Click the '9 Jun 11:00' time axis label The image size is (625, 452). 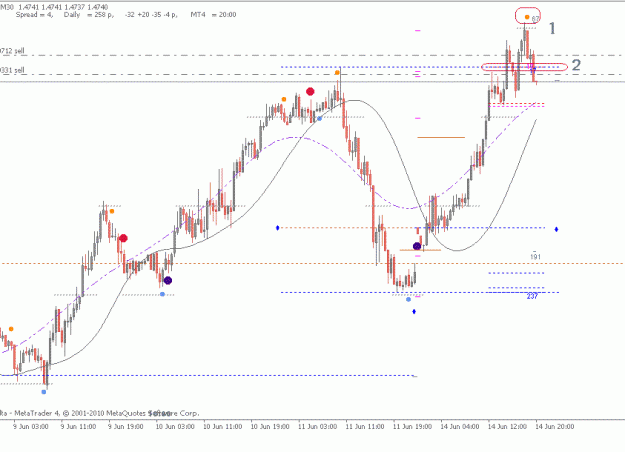(x=78, y=426)
